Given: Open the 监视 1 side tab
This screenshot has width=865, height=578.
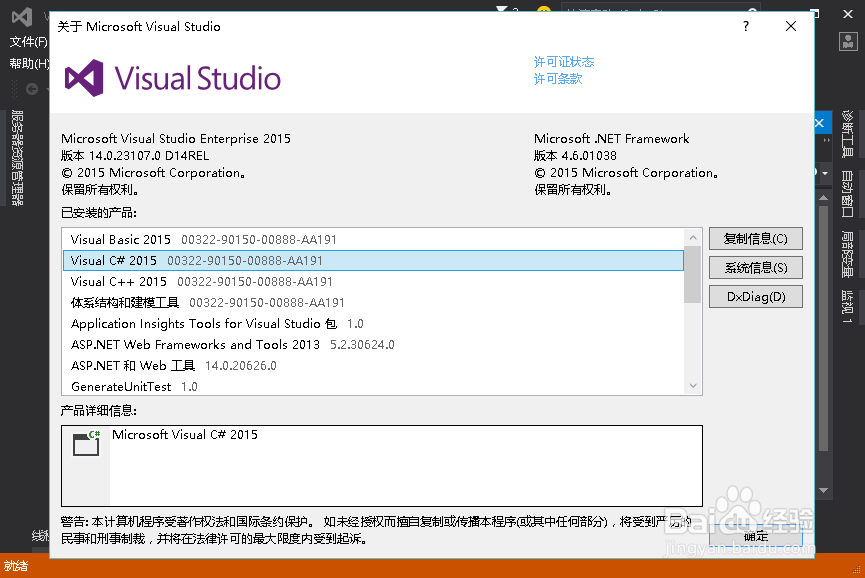Looking at the screenshot, I should coord(847,307).
